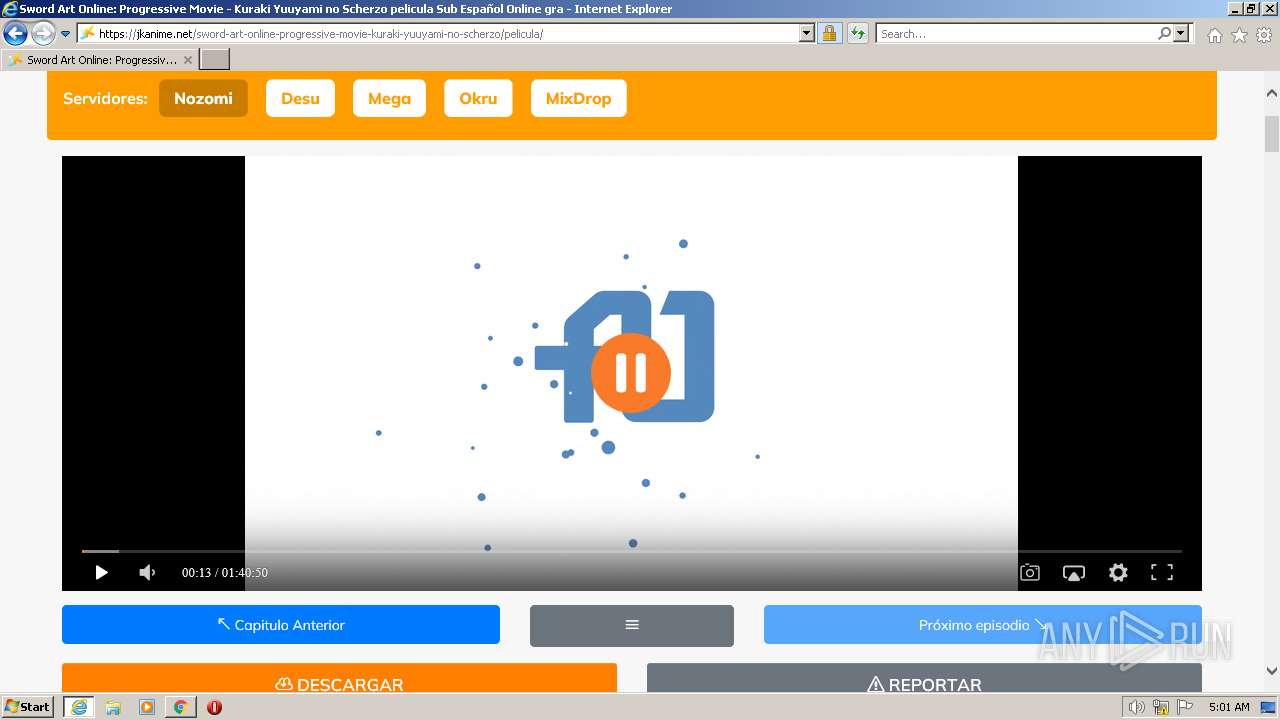The width and height of the screenshot is (1280, 720).
Task: Go to Capitulo Anterior
Action: tap(281, 625)
